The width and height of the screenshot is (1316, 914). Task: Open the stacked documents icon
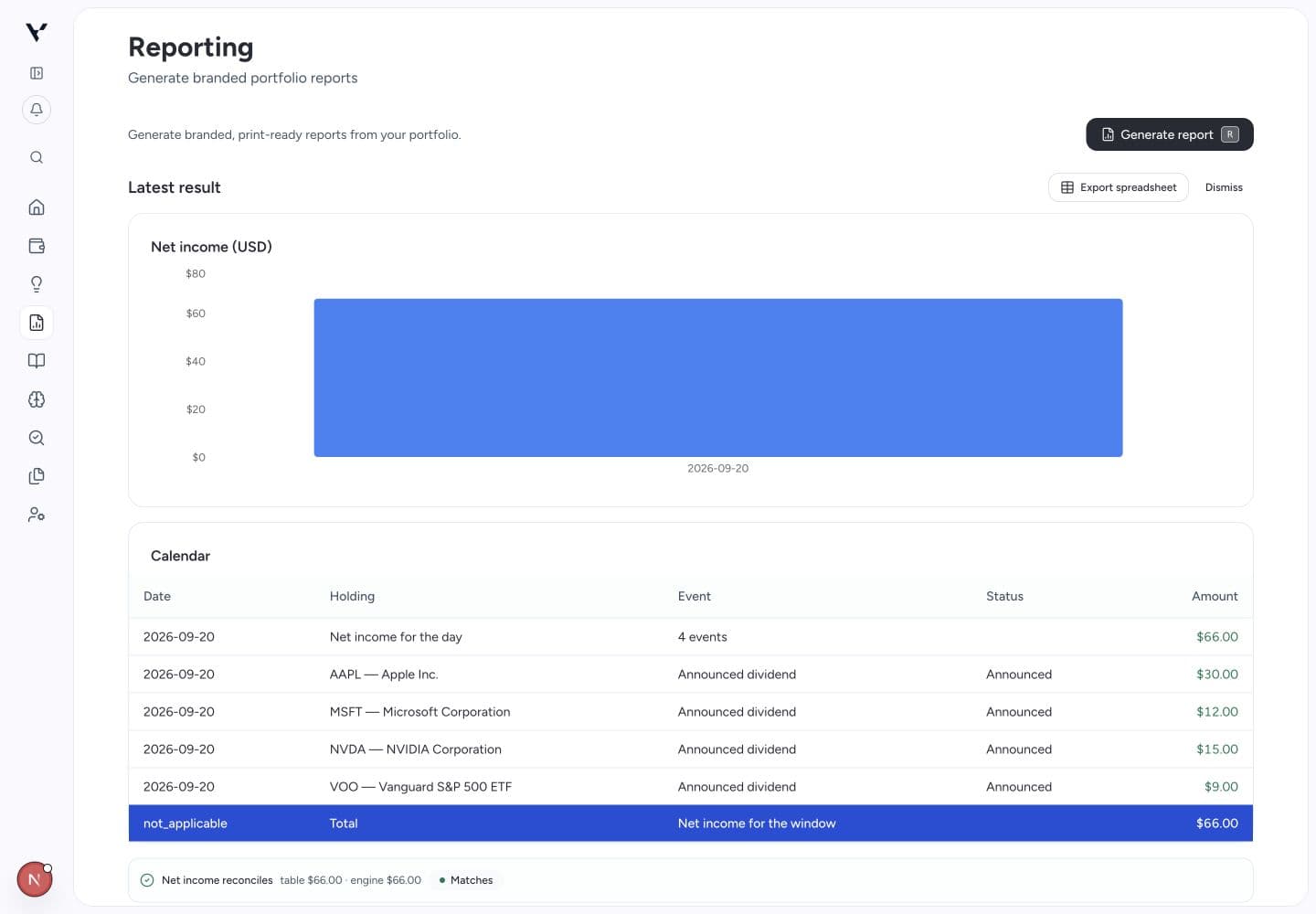tap(37, 476)
